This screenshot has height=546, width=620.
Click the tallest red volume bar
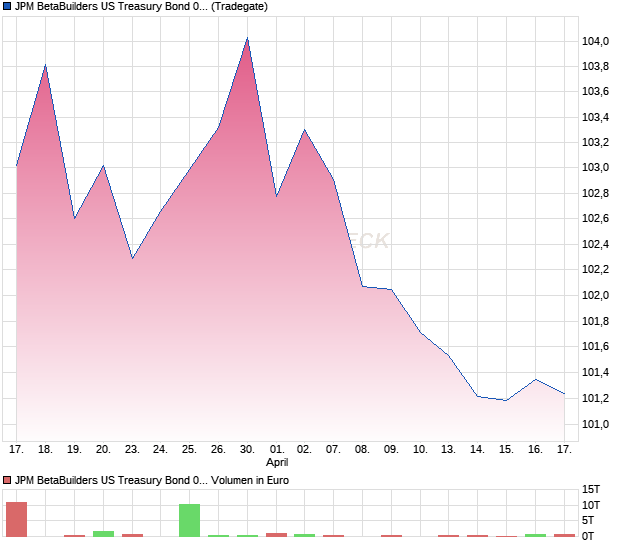16,519
